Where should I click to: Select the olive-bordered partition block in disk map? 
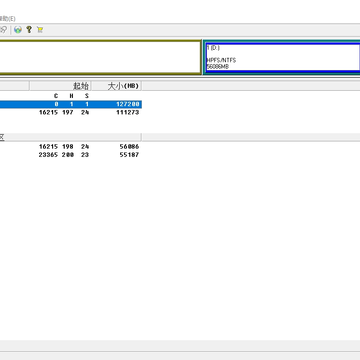point(100,57)
